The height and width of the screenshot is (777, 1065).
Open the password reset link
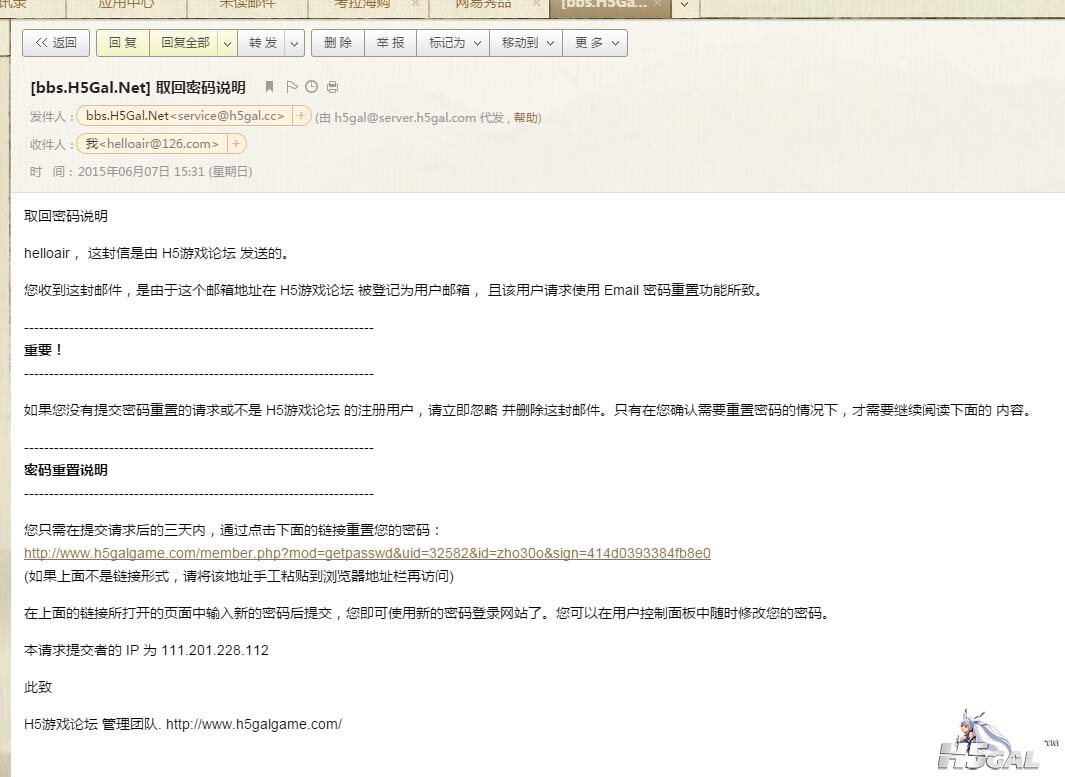[x=367, y=553]
